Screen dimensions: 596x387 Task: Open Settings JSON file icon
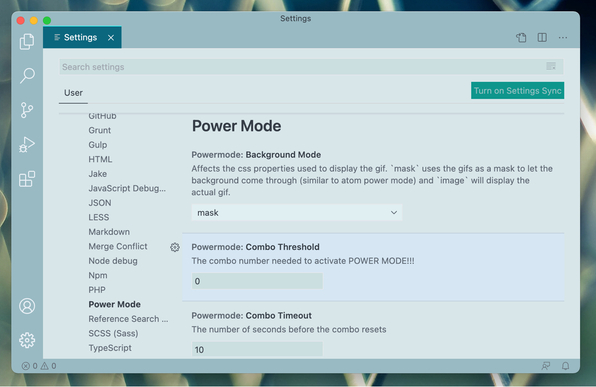(521, 37)
